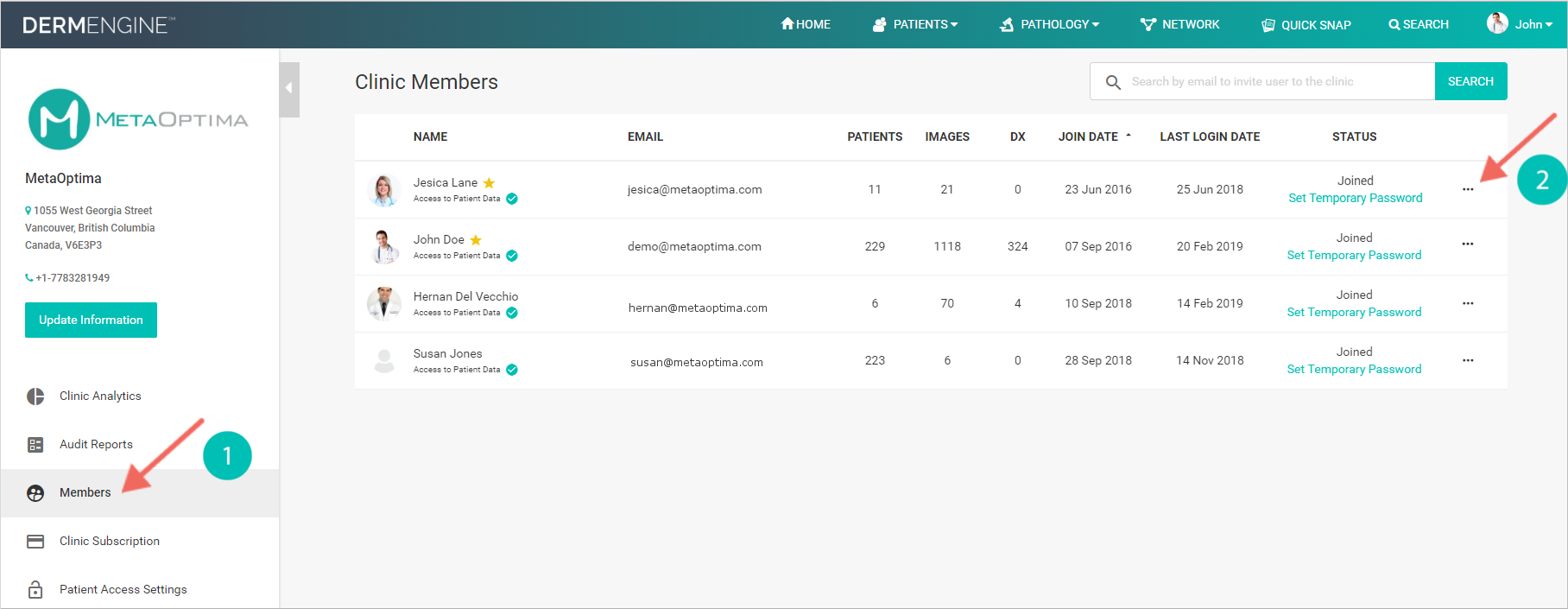This screenshot has width=1568, height=609.
Task: Click email demo@metaoptima.com
Action: pos(694,247)
